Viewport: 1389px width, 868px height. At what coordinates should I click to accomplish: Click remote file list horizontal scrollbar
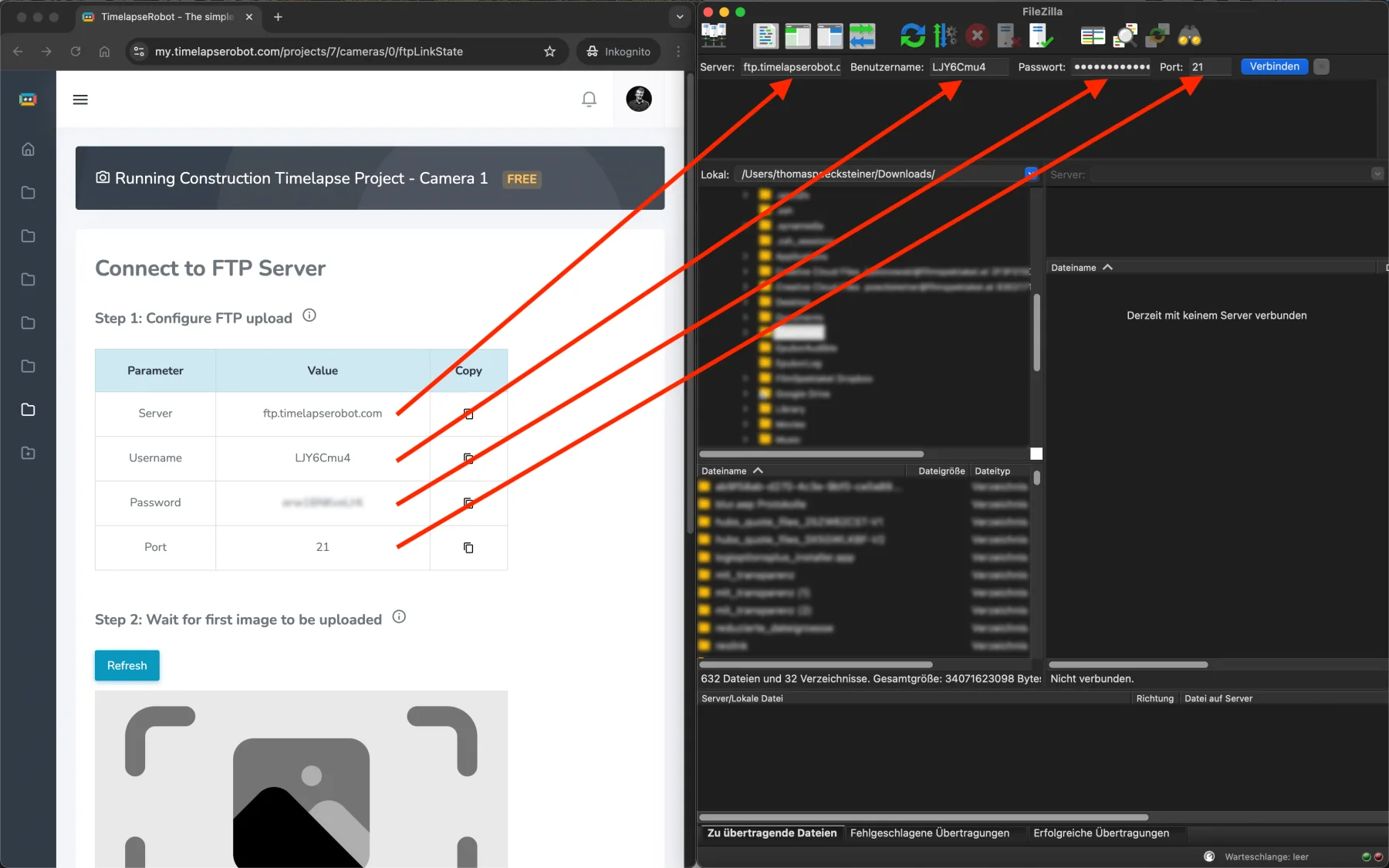click(x=1128, y=664)
